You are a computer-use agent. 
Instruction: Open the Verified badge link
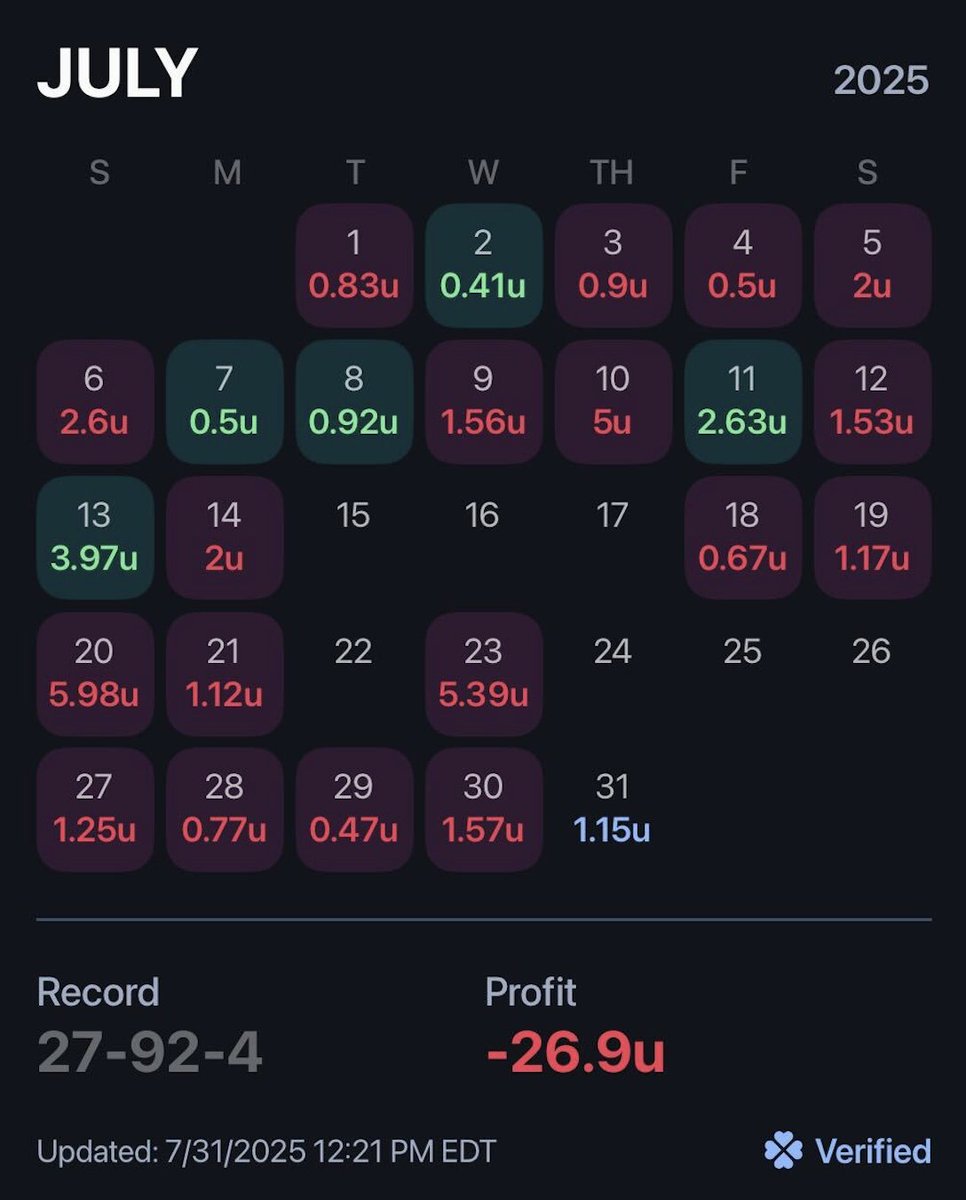(872, 1151)
